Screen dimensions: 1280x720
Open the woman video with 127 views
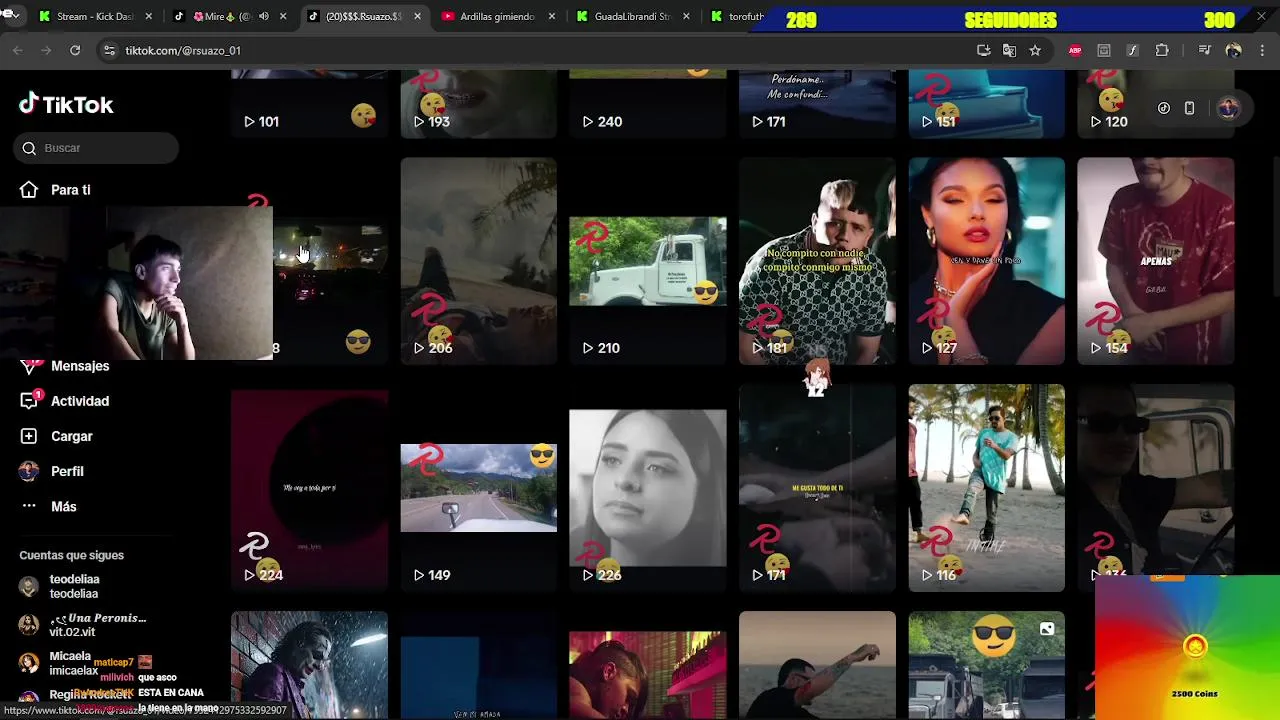[x=986, y=261]
